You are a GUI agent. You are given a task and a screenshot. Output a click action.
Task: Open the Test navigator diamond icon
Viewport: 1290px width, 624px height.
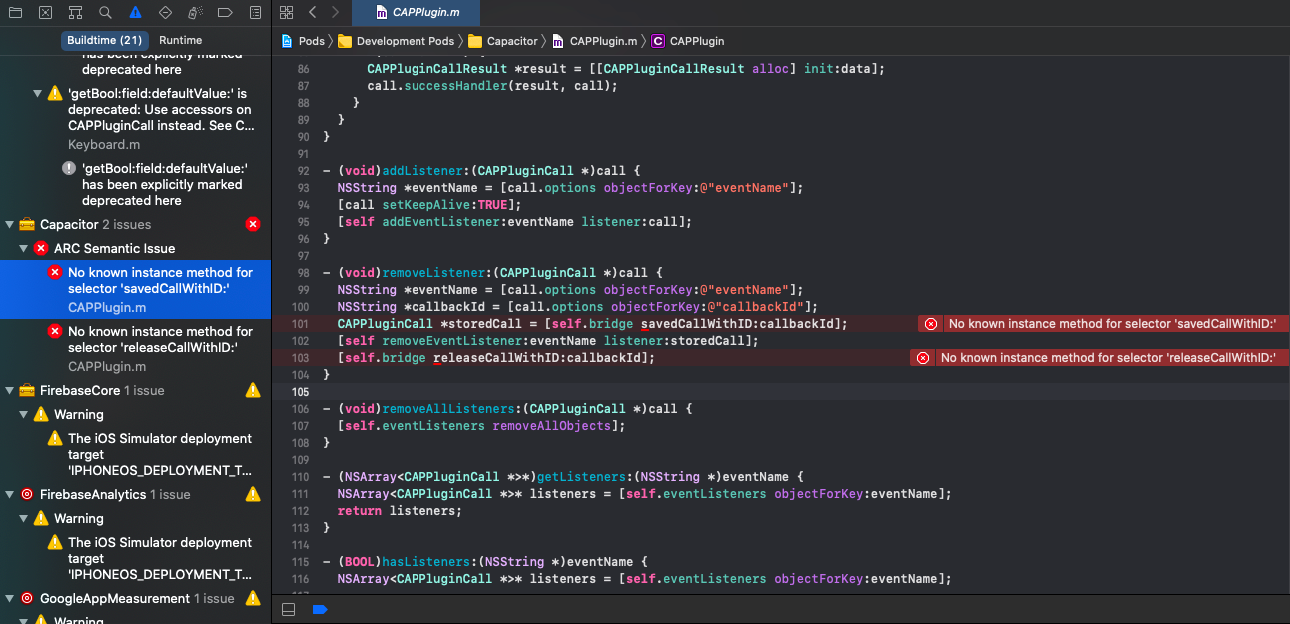166,13
